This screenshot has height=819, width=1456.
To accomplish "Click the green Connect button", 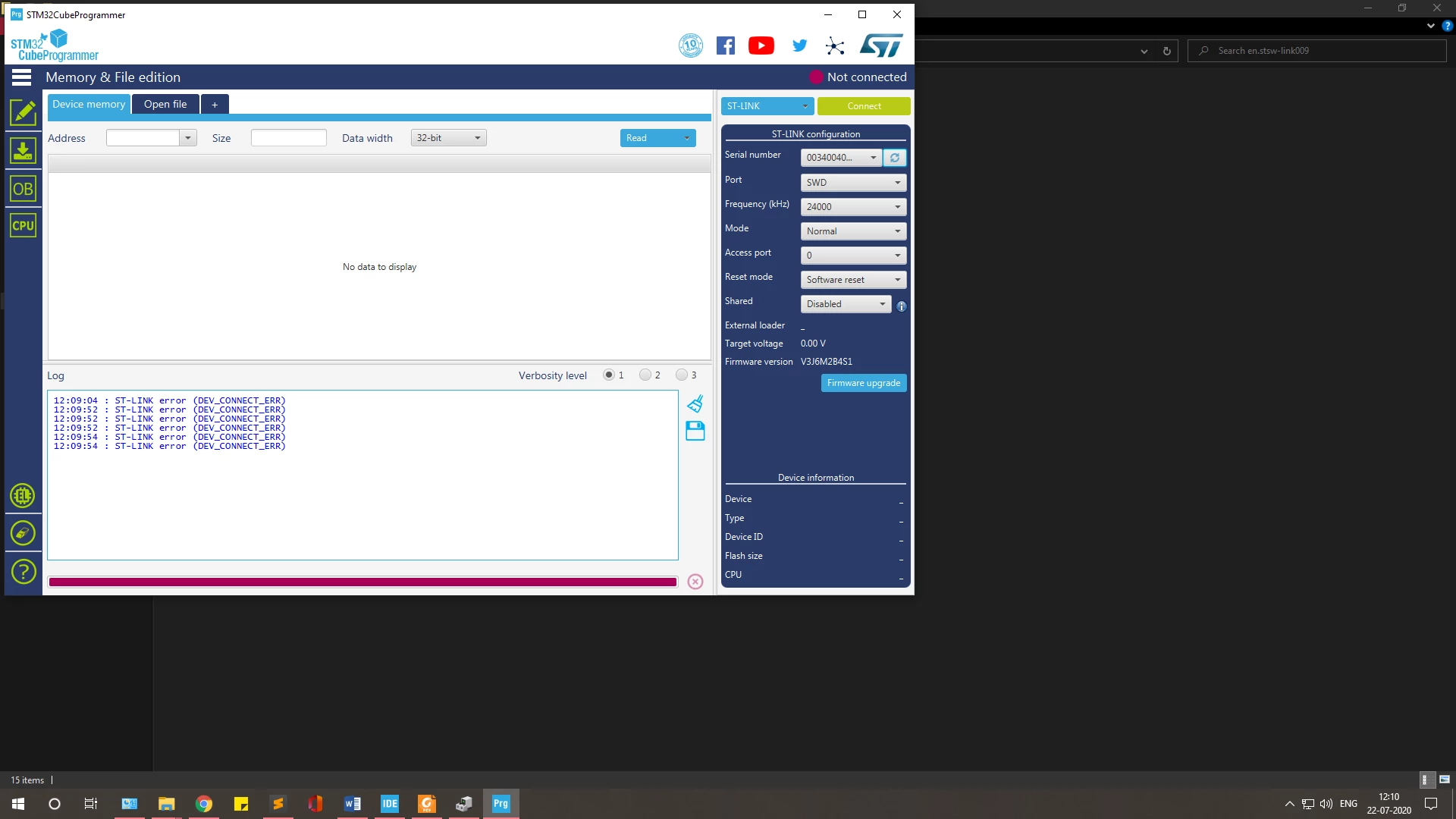I will click(x=864, y=106).
